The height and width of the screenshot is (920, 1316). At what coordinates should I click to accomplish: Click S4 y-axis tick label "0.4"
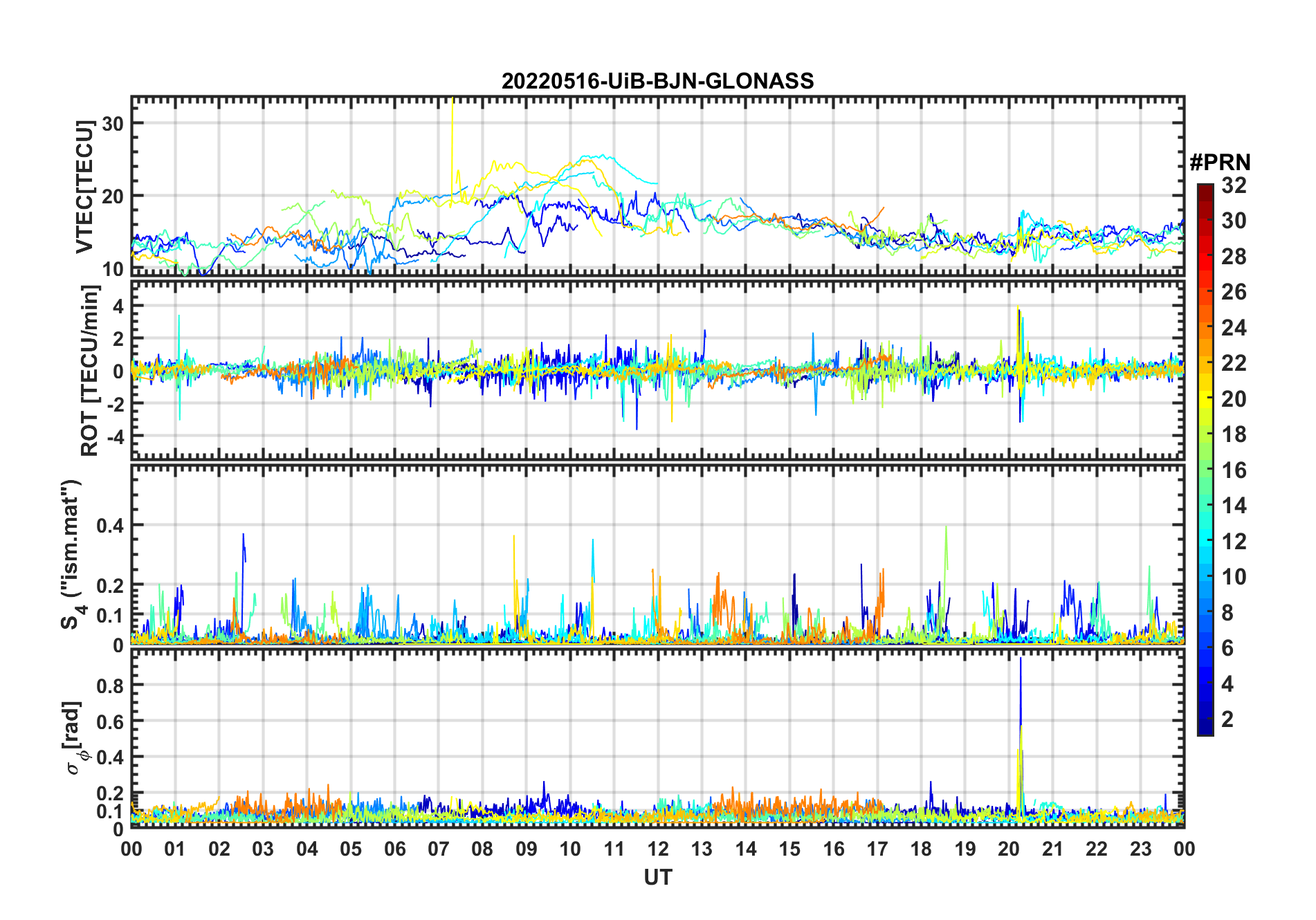click(110, 525)
